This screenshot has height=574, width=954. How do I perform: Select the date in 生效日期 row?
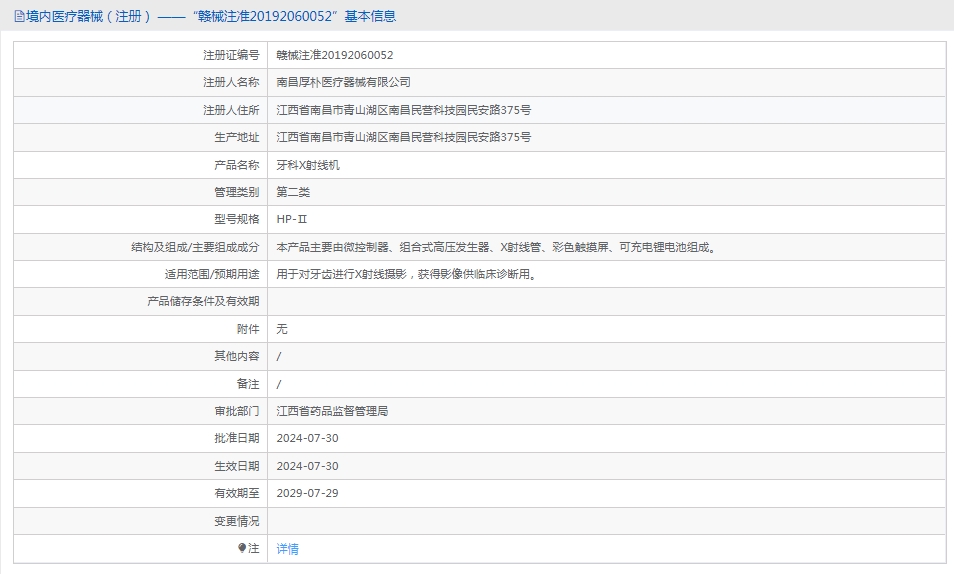[307, 466]
